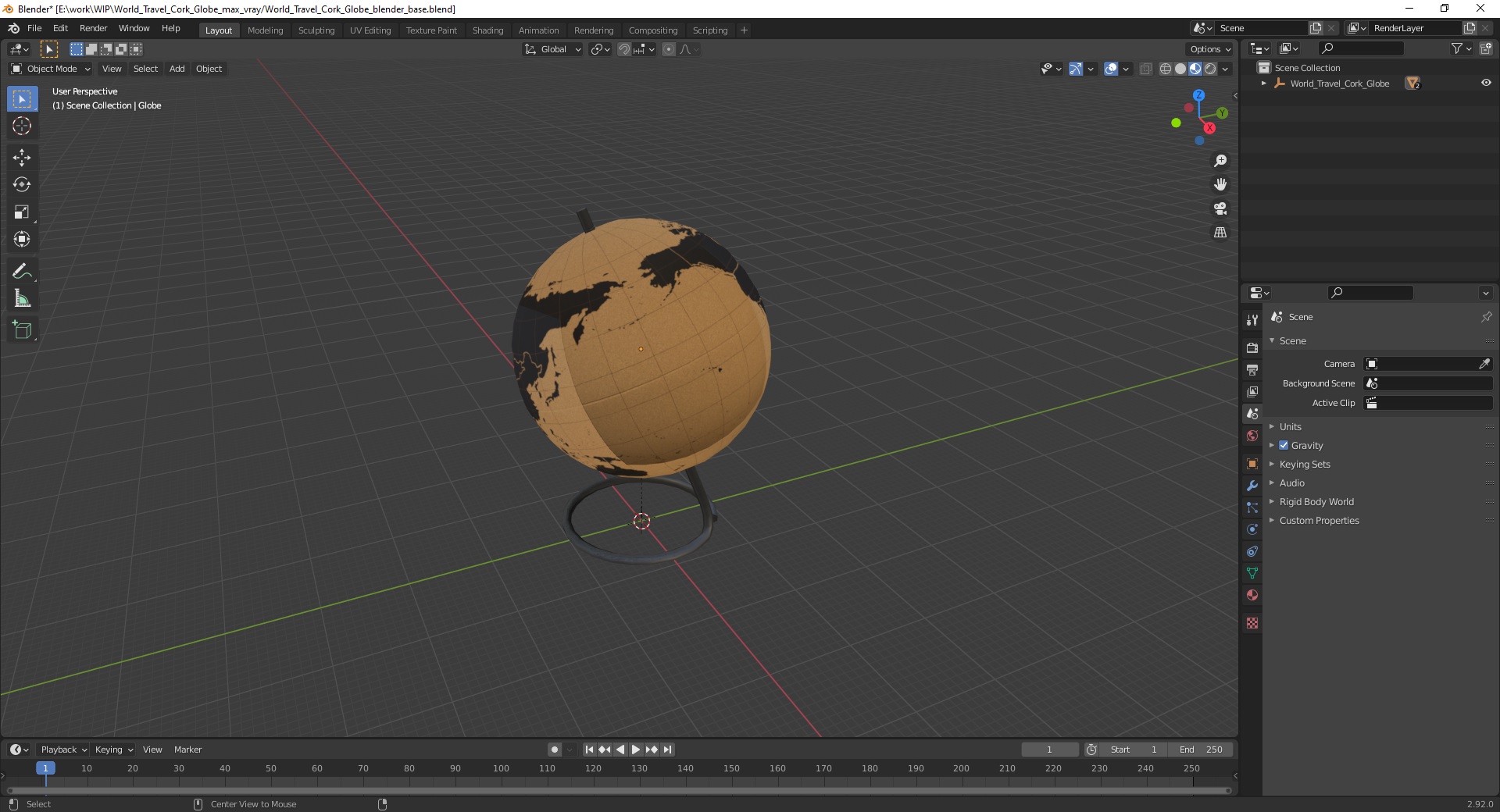Add a new workspace with plus button
The height and width of the screenshot is (812, 1500).
click(x=744, y=30)
